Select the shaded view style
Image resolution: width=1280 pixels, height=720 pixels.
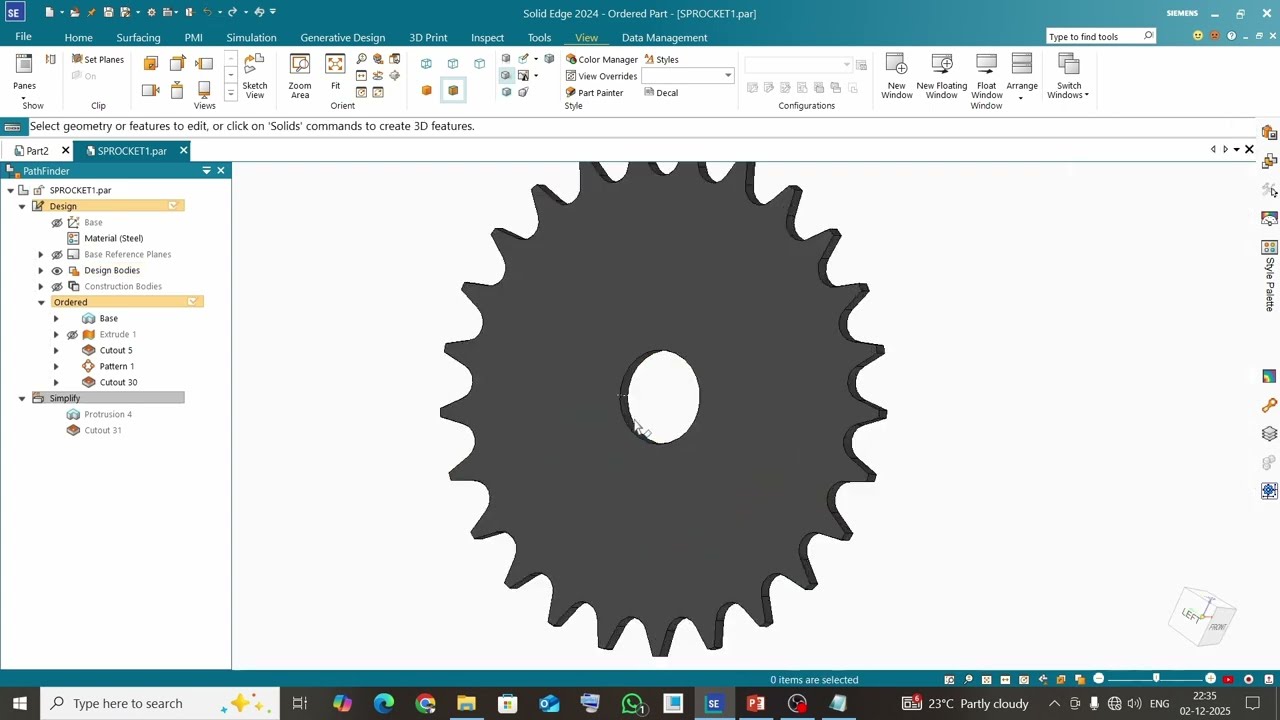tap(426, 91)
